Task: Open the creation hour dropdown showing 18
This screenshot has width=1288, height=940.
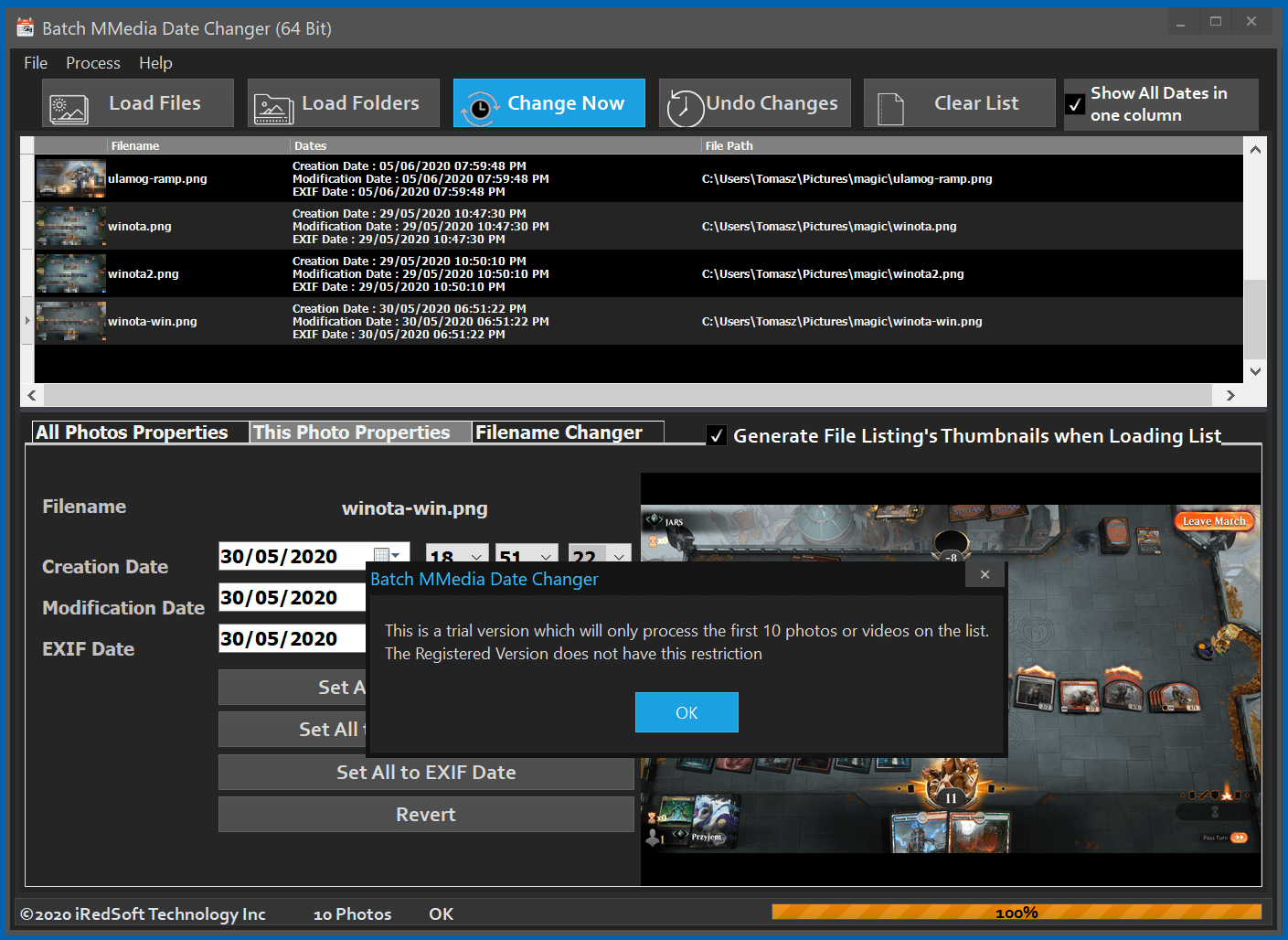Action: (476, 556)
